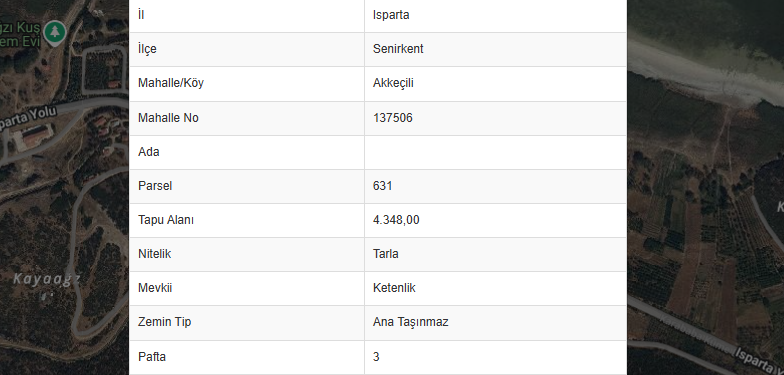Click the Kayaağzı map place label
Image resolution: width=784 pixels, height=375 pixels.
click(46, 279)
